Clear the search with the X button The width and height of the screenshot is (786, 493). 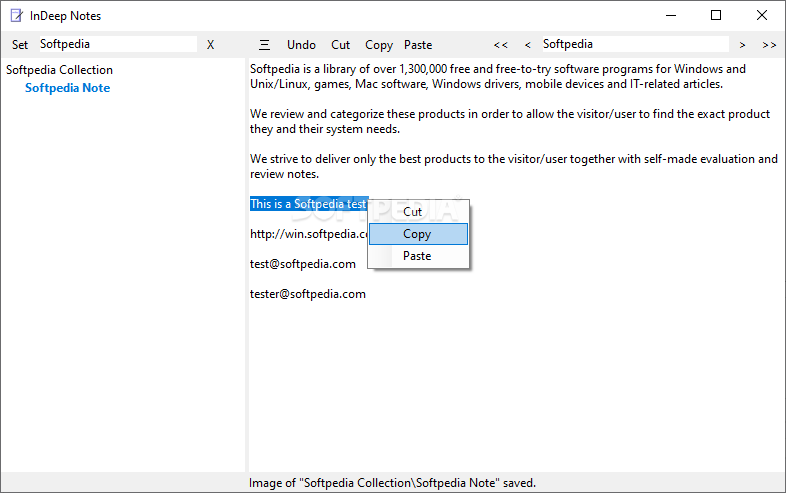(x=211, y=45)
